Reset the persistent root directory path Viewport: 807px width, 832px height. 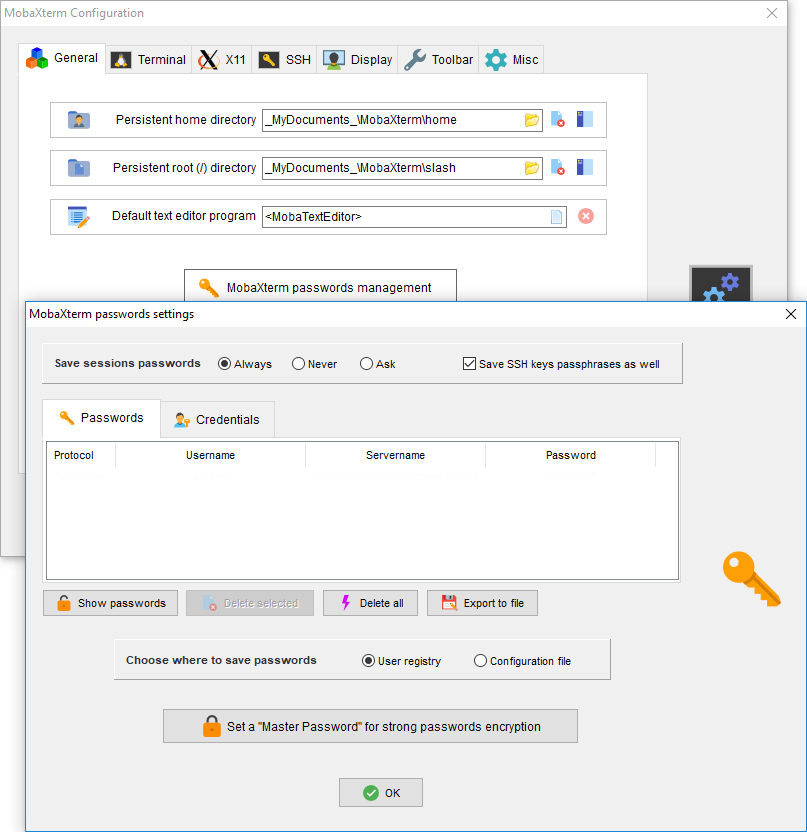(558, 168)
